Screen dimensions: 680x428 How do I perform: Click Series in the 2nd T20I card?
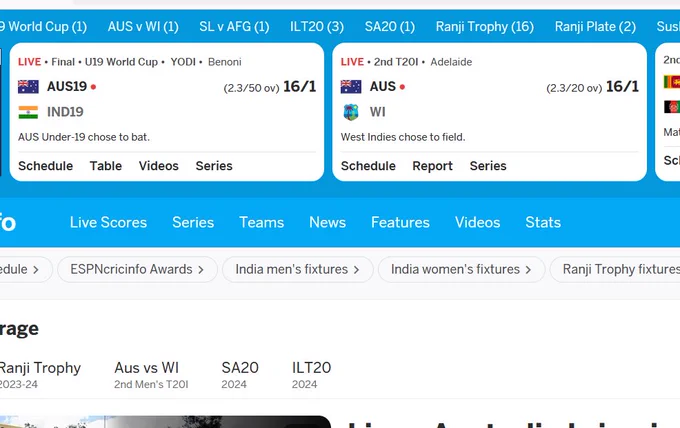pyautogui.click(x=488, y=166)
